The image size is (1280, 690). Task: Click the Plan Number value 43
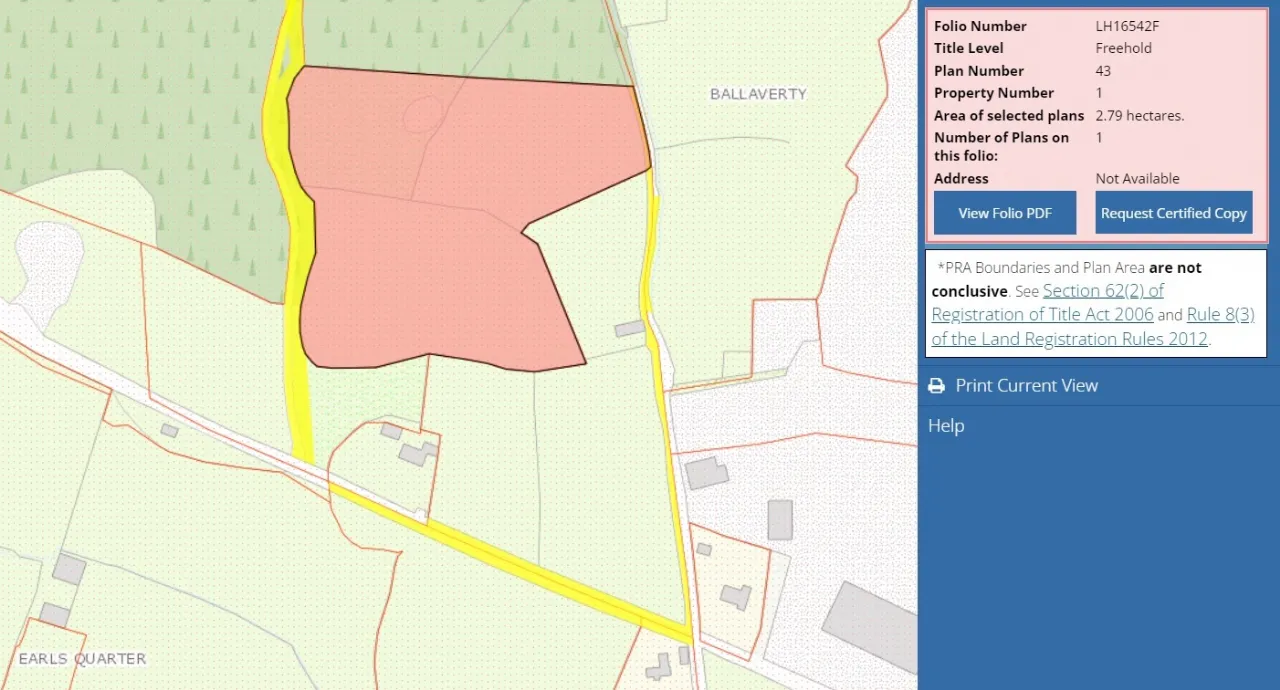click(1102, 71)
